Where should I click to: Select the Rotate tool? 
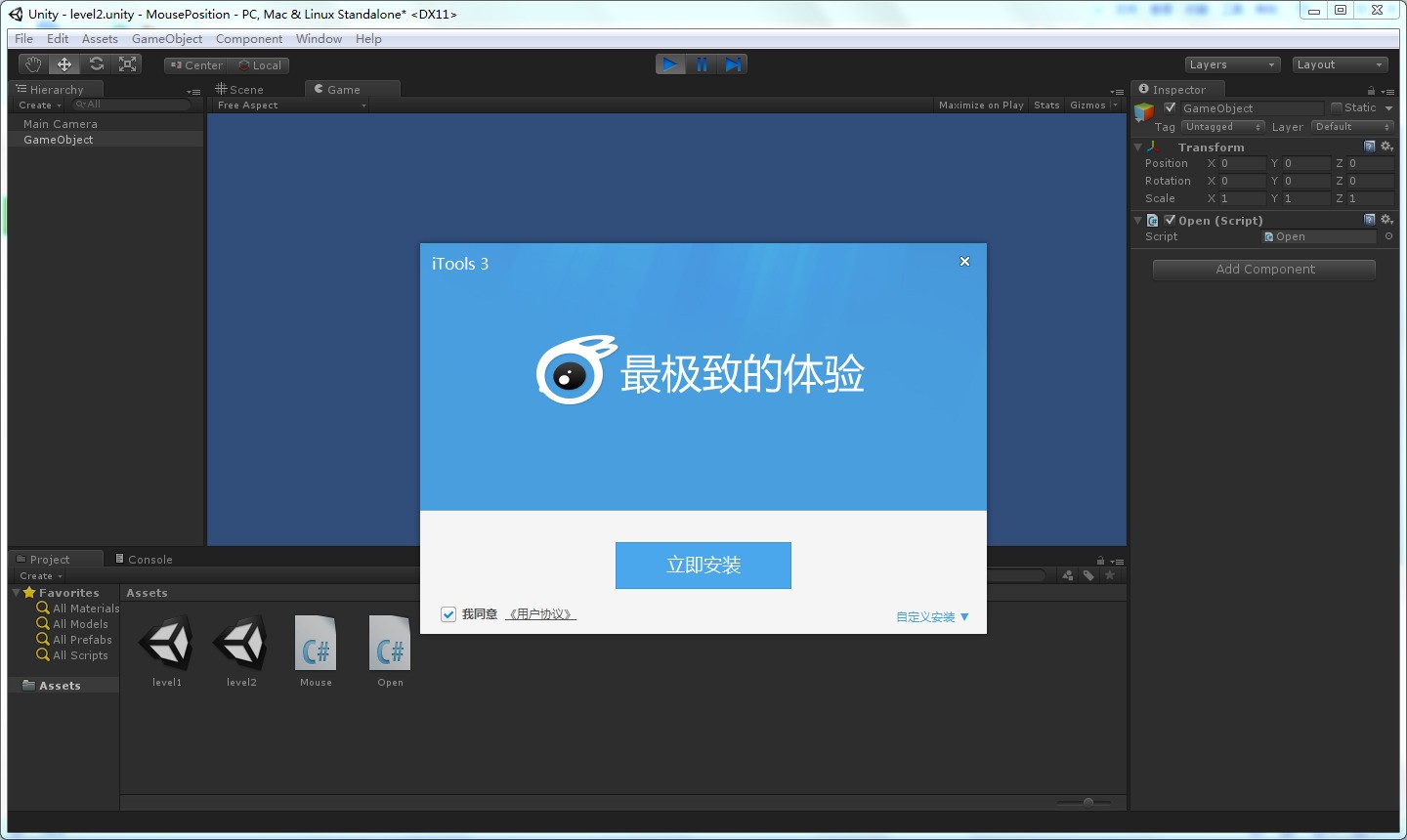(x=96, y=63)
